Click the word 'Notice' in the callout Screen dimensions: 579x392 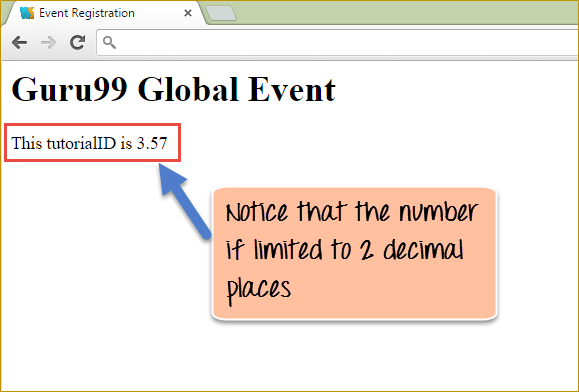(257, 212)
